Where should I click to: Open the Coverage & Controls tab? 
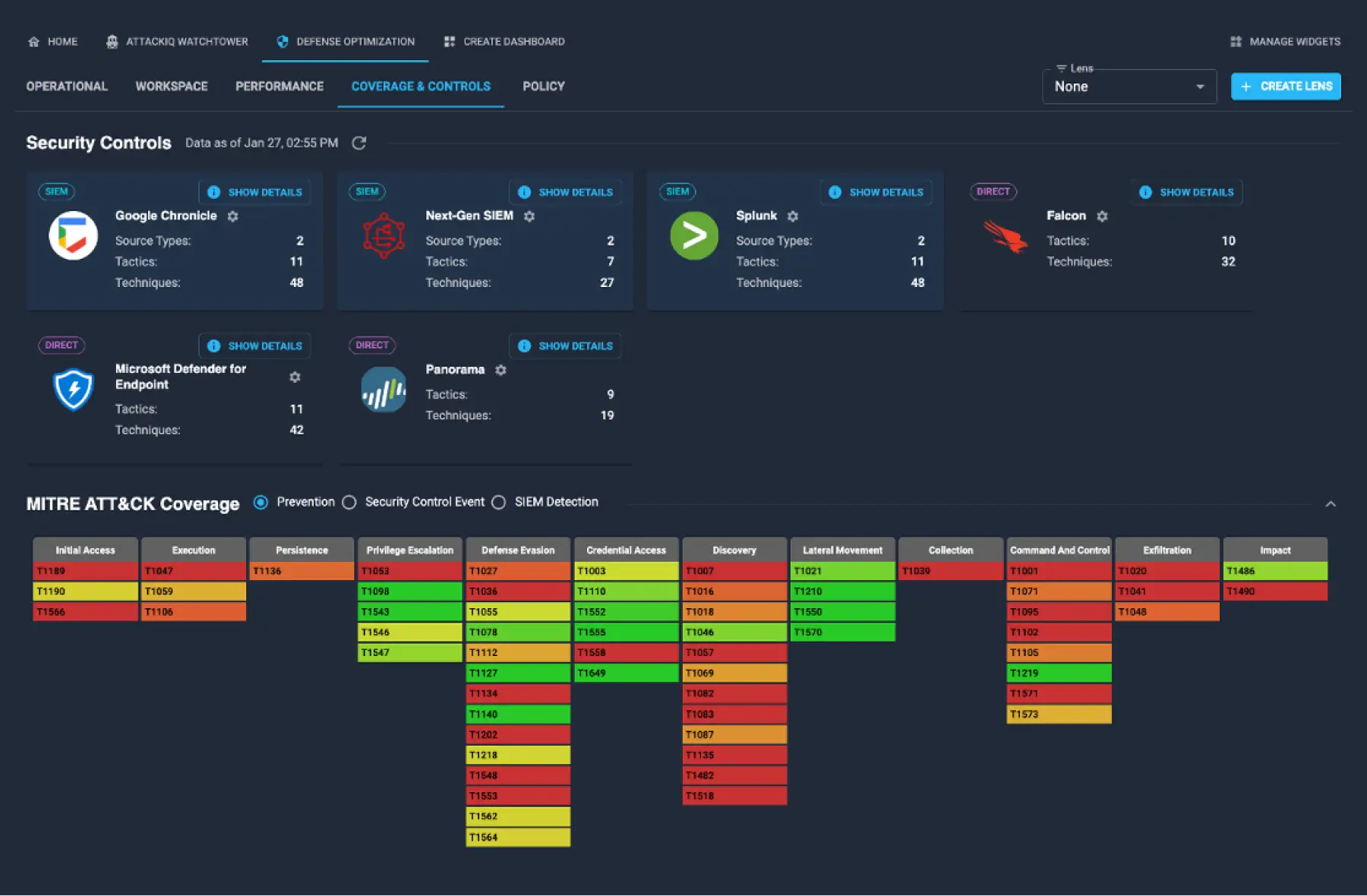coord(421,87)
